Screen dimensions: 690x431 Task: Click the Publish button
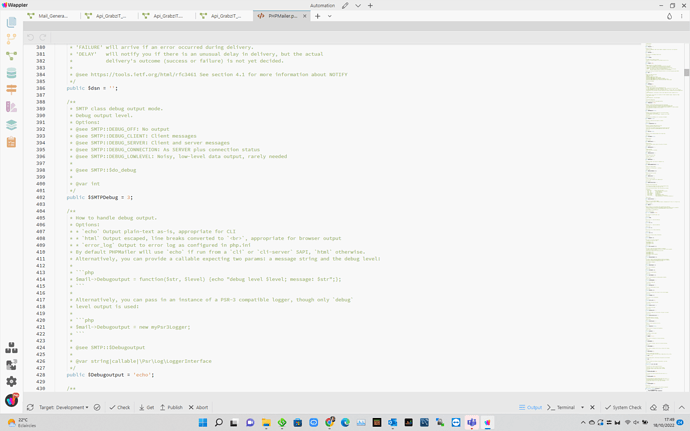[x=171, y=407]
